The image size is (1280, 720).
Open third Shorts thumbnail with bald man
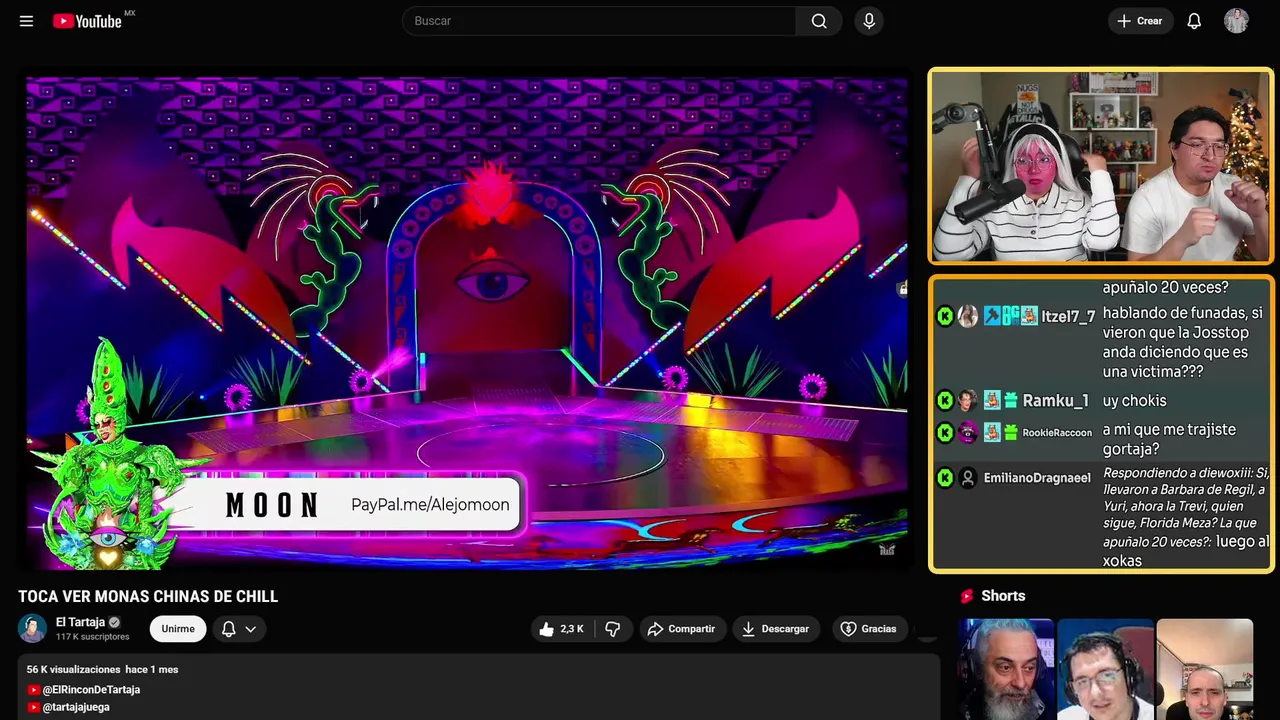pos(1204,669)
